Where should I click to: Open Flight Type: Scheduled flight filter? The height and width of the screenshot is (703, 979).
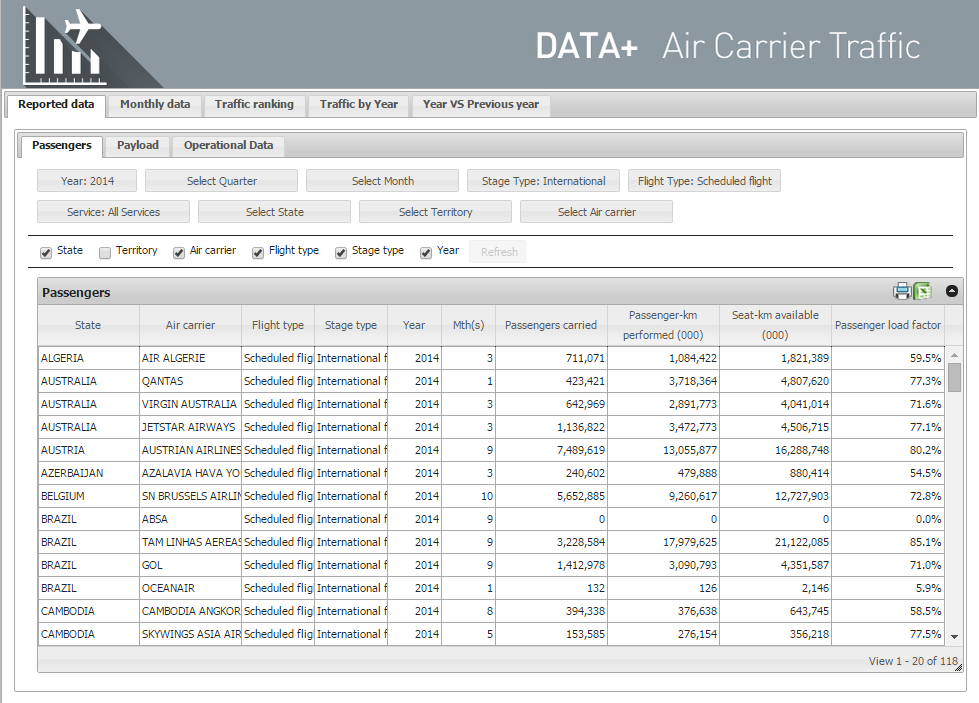coord(704,181)
